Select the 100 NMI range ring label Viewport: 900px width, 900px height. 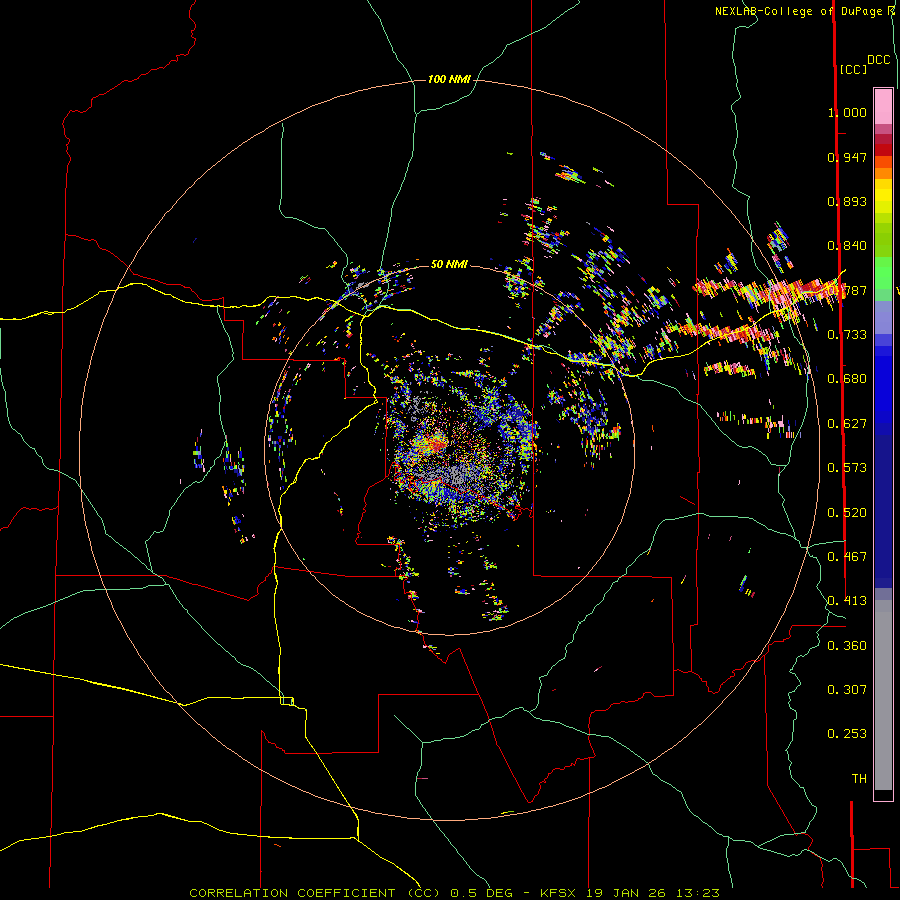[x=449, y=79]
